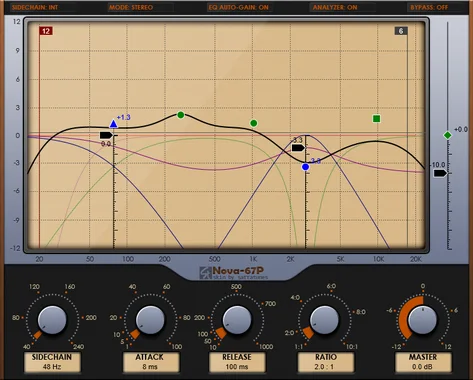Click the 1000 mark on Release dial
The image size is (473, 380).
[266, 347]
